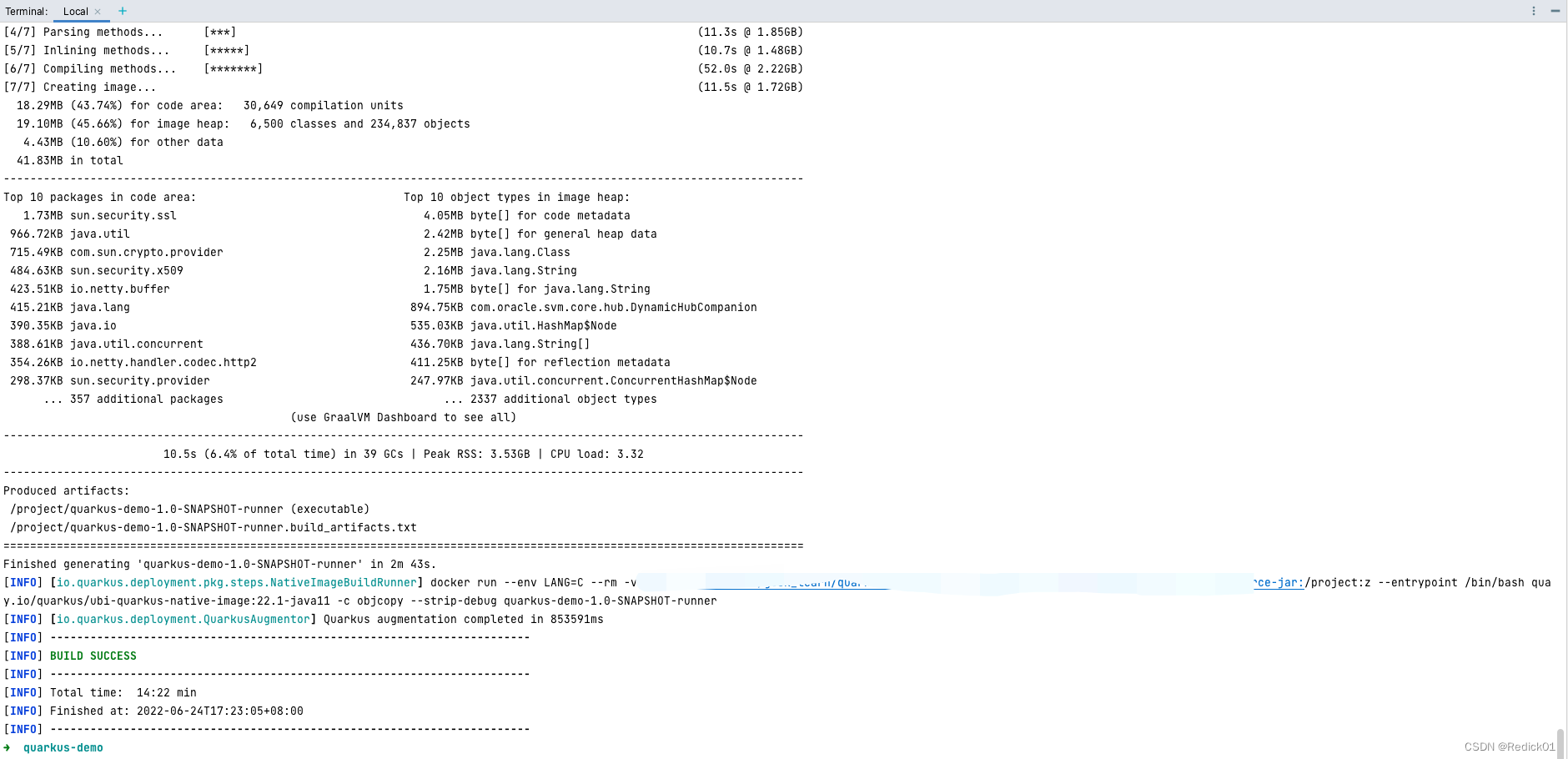1568x759 pixels.
Task: Click '/project/quarkus-demo-1.0-SNAPSHOT-runner (executable)' line
Action: coord(190,509)
